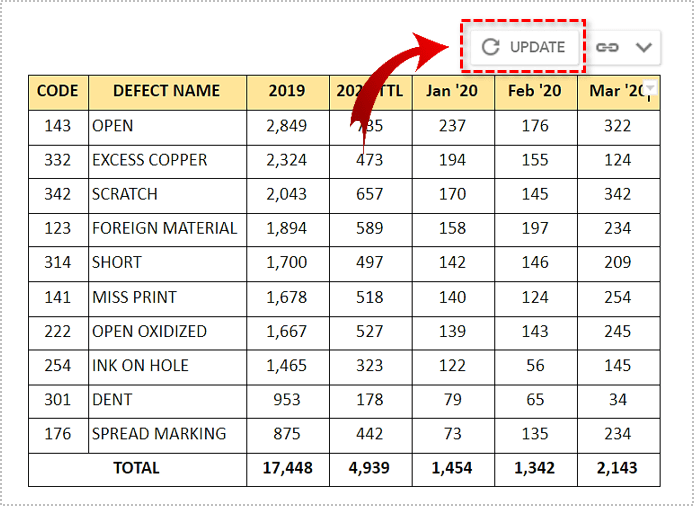
Task: Select the 17,448 total cell for 2019
Action: coord(287,468)
